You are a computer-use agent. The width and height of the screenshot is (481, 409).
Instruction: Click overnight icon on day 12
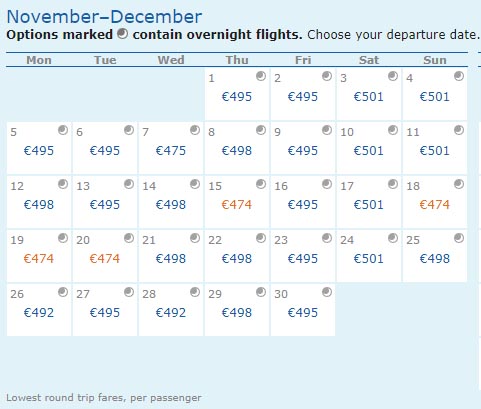pyautogui.click(x=63, y=184)
